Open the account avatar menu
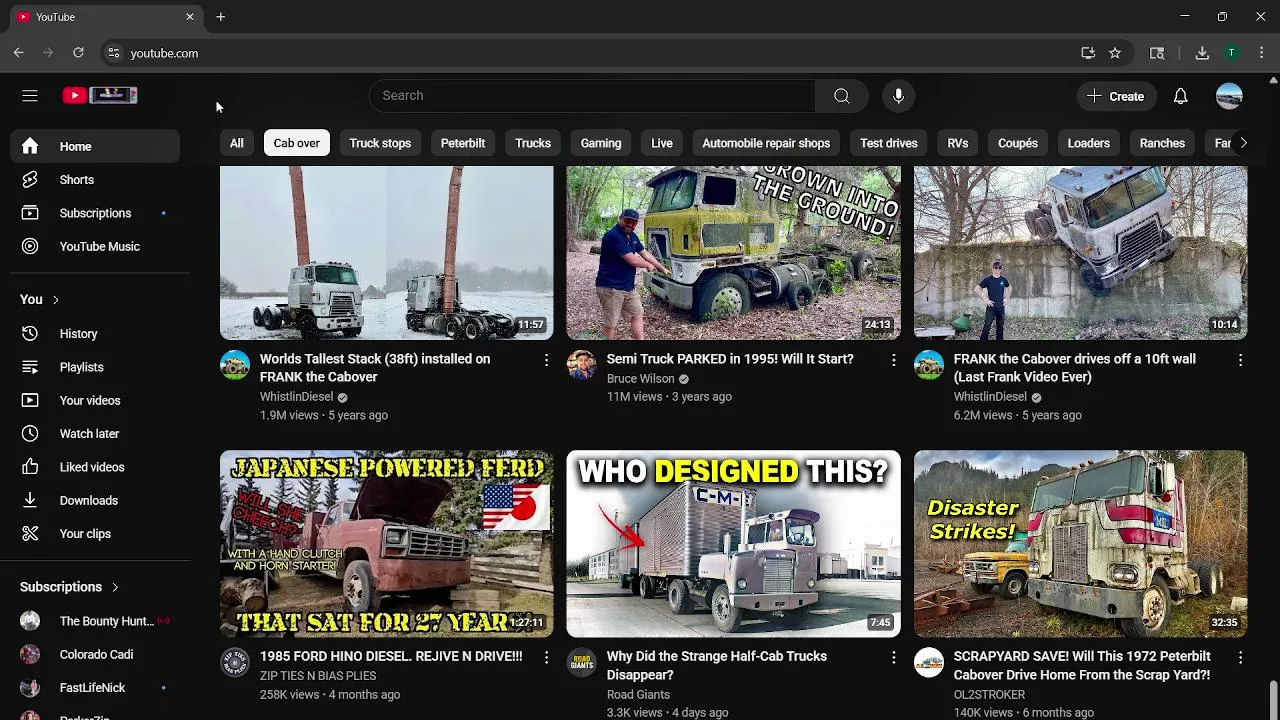Image resolution: width=1280 pixels, height=720 pixels. pyautogui.click(x=1229, y=96)
